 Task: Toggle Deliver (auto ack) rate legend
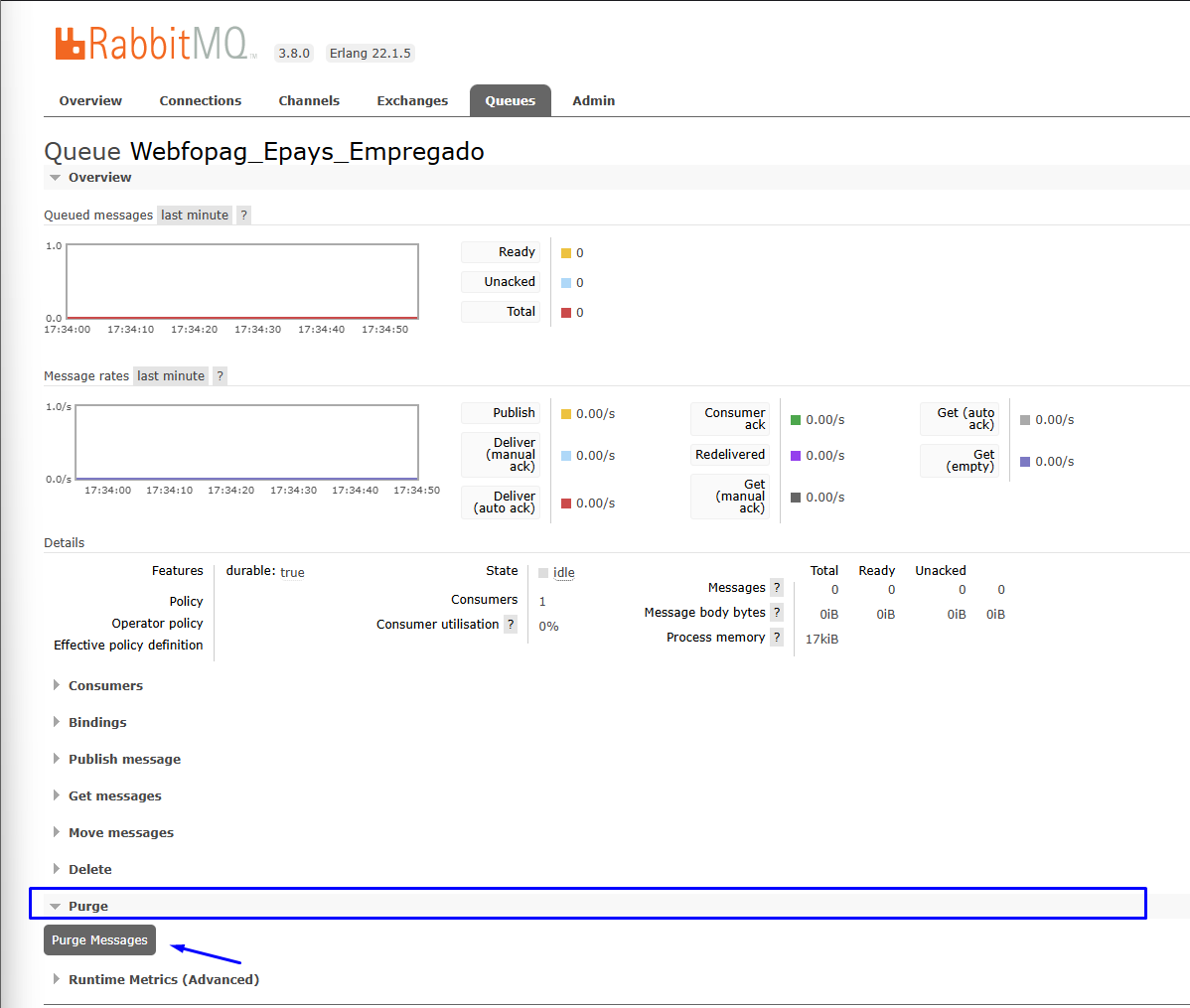coord(501,503)
